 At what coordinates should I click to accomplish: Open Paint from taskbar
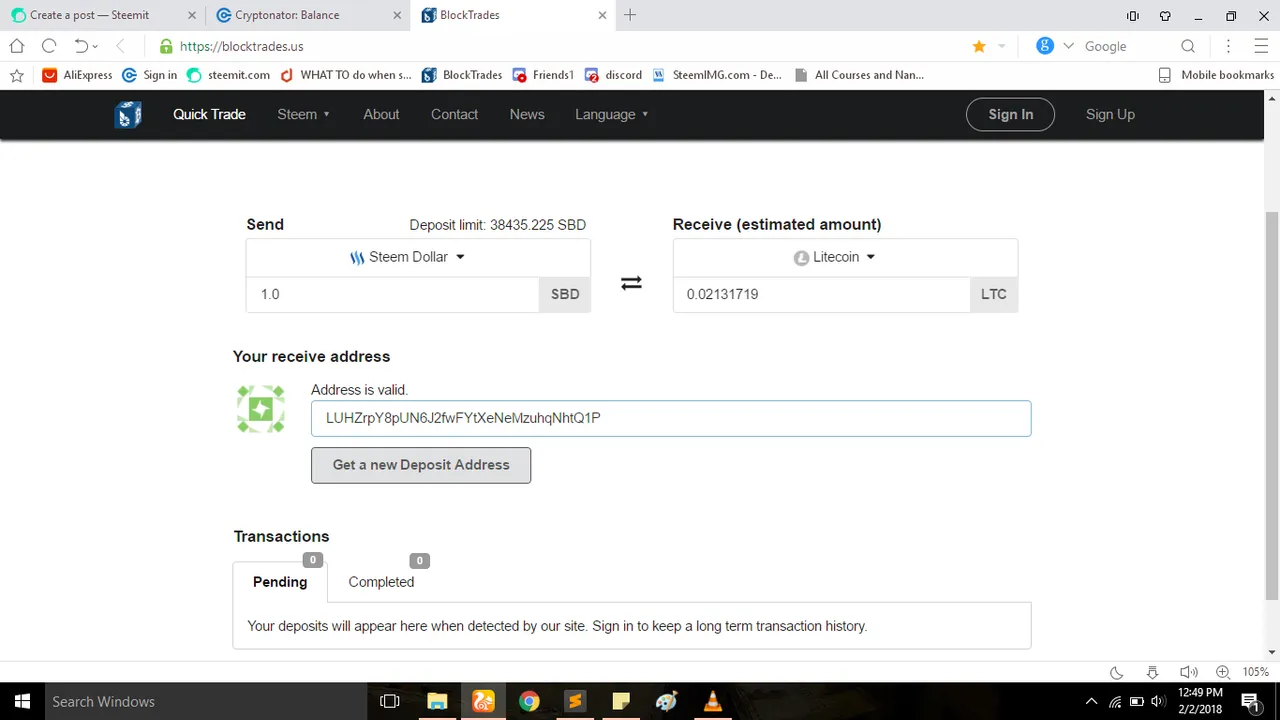point(667,701)
